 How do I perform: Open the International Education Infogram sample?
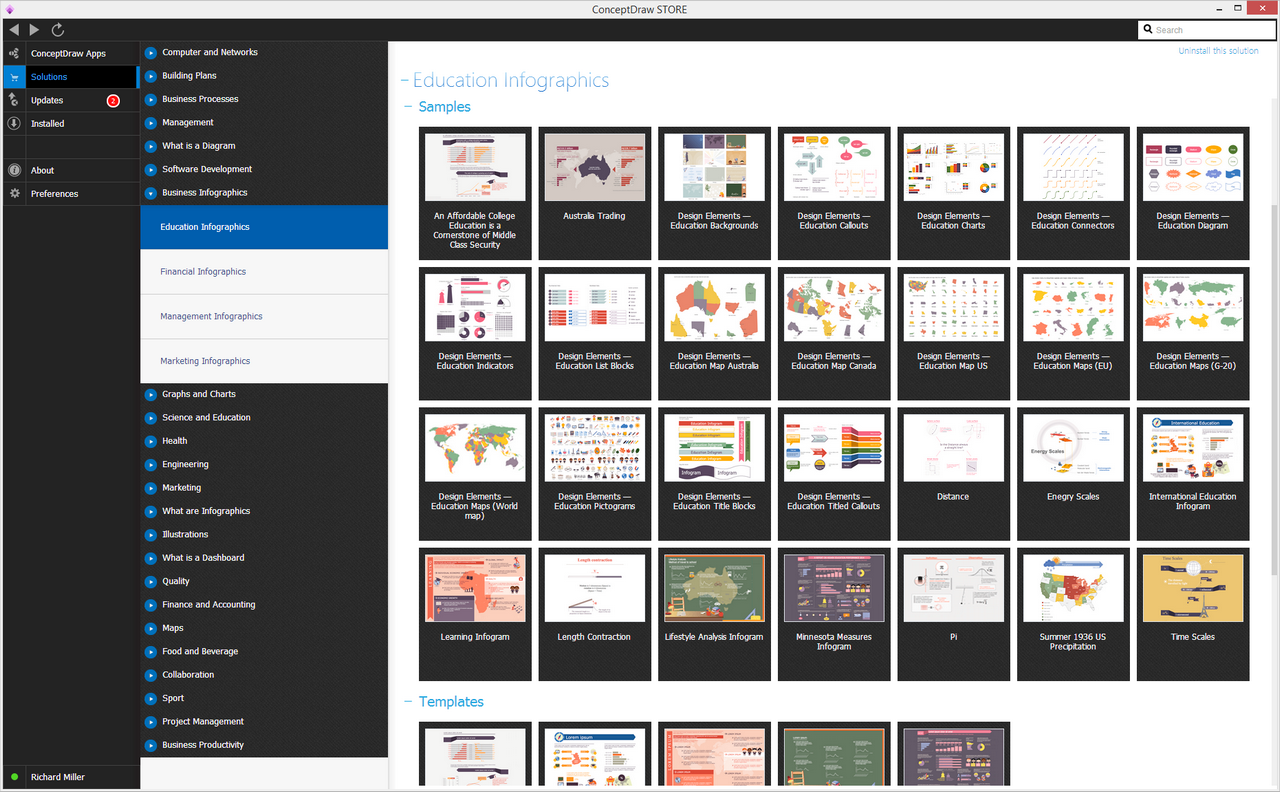tap(1193, 474)
